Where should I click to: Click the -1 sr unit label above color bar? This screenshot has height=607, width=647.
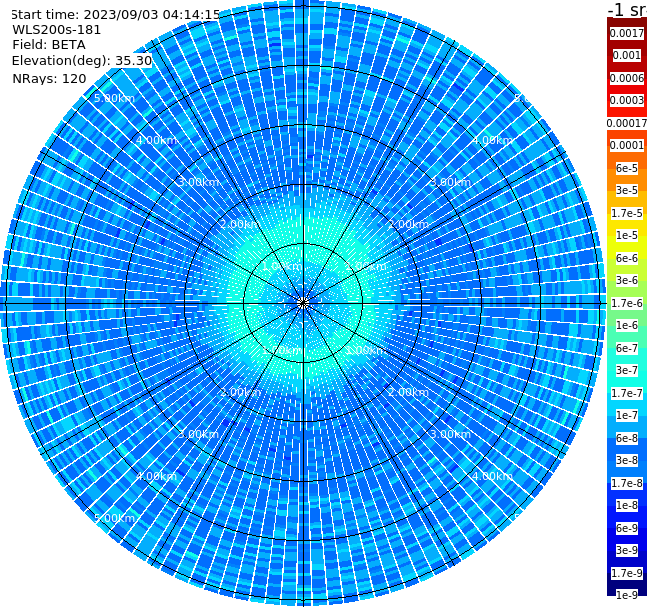pos(627,9)
